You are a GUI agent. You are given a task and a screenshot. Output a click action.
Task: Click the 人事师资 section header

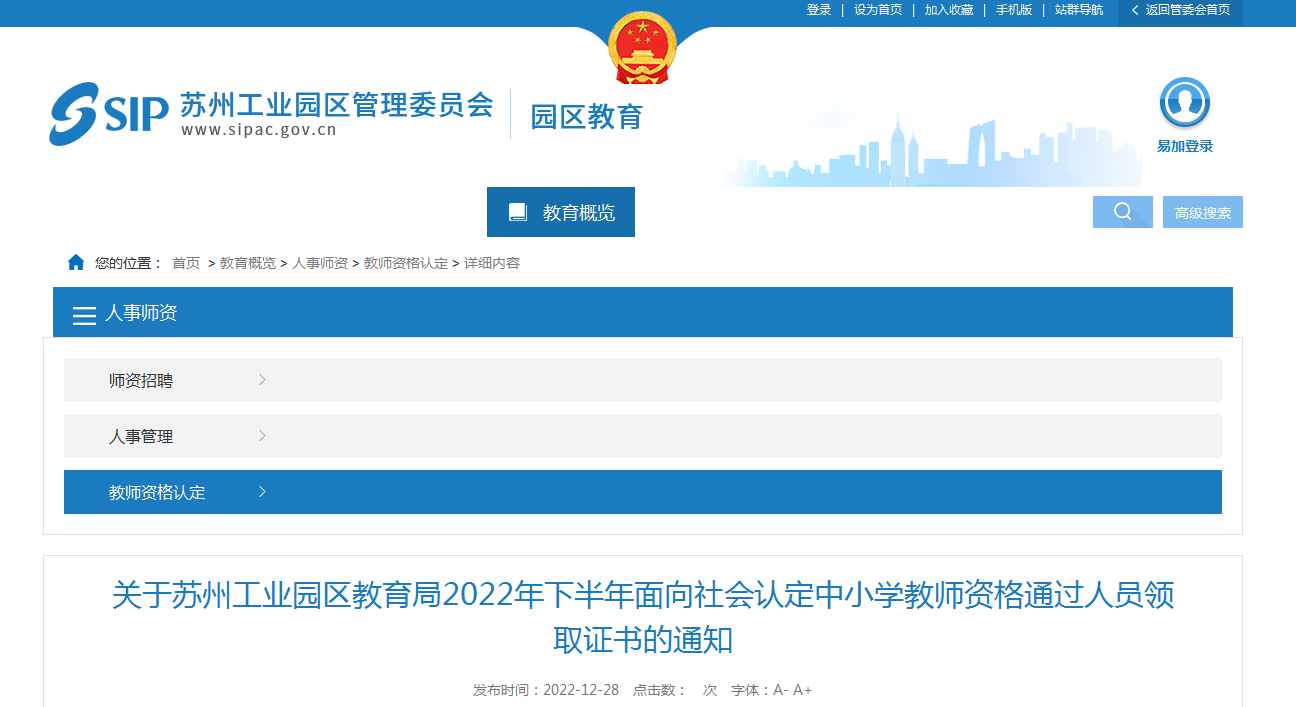(x=643, y=313)
